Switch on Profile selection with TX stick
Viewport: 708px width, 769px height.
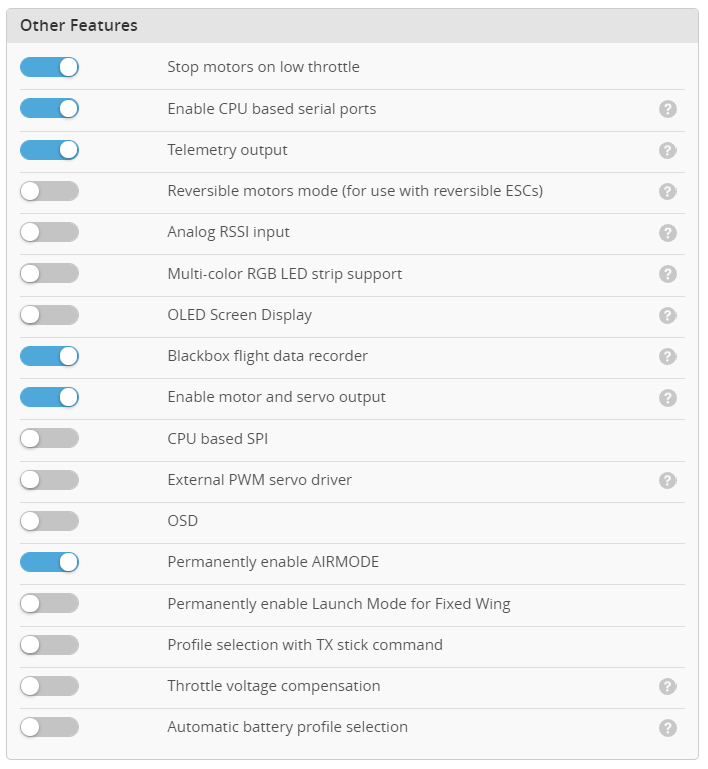click(x=49, y=645)
